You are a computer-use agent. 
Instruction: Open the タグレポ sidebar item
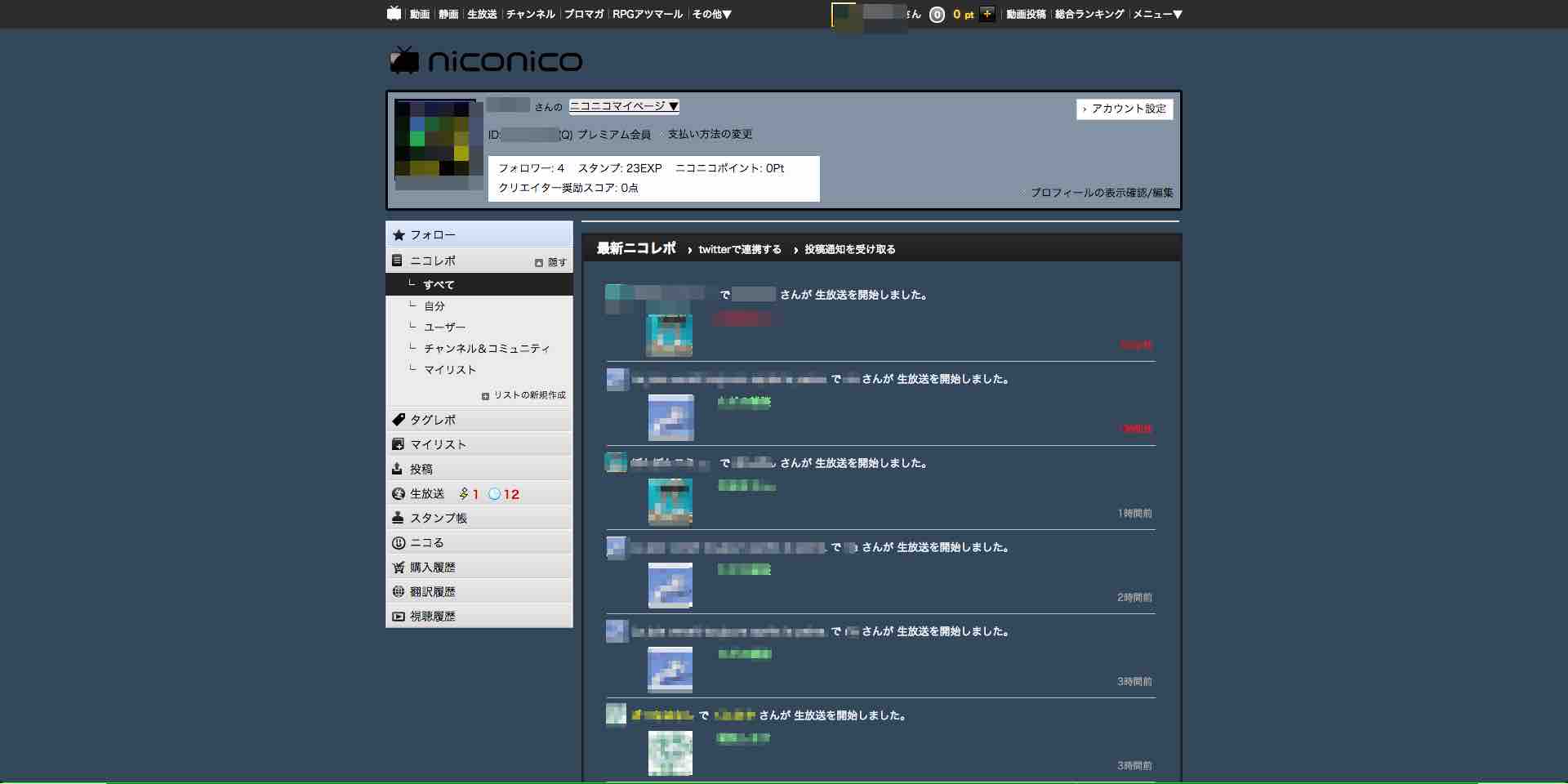479,420
